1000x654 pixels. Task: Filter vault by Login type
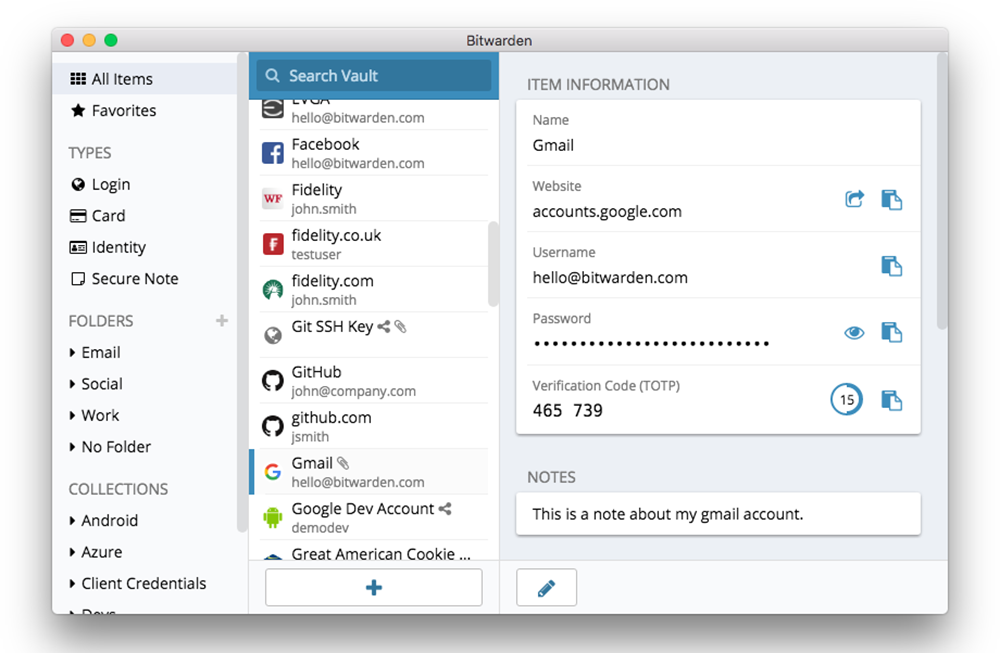(x=145, y=184)
